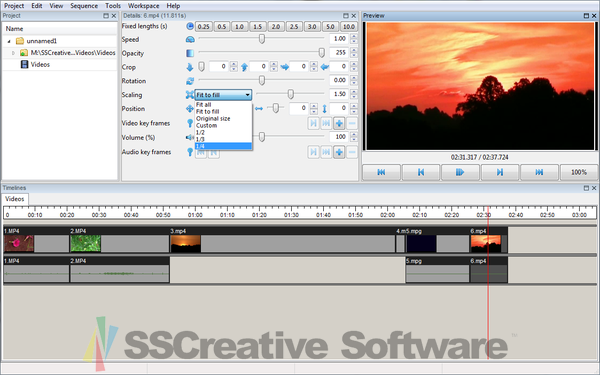Image resolution: width=600 pixels, height=375 pixels.
Task: Open the Sequence menu
Action: 84,6
